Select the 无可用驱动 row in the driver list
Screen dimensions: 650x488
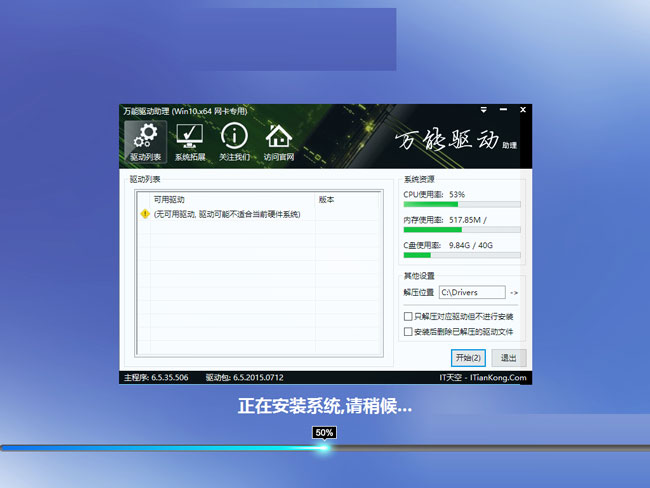tap(259, 214)
